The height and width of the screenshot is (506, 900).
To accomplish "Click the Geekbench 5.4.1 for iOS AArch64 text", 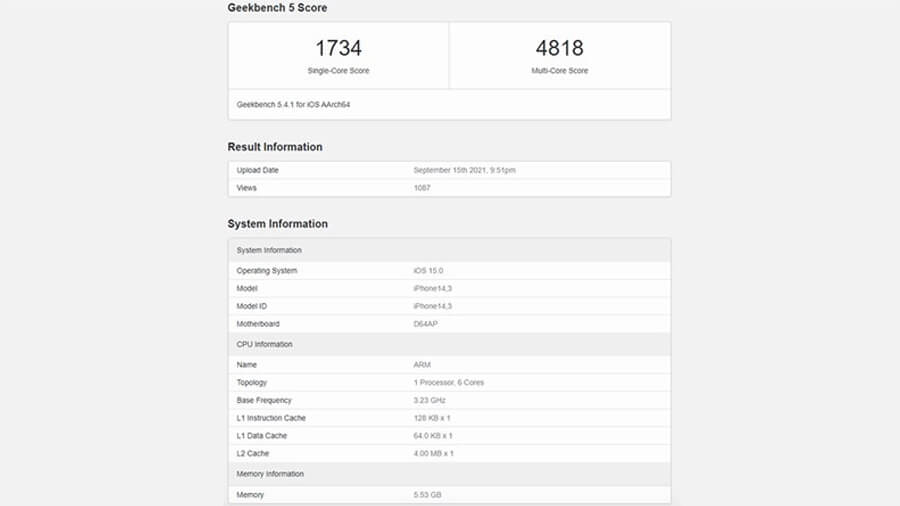I will 293,104.
